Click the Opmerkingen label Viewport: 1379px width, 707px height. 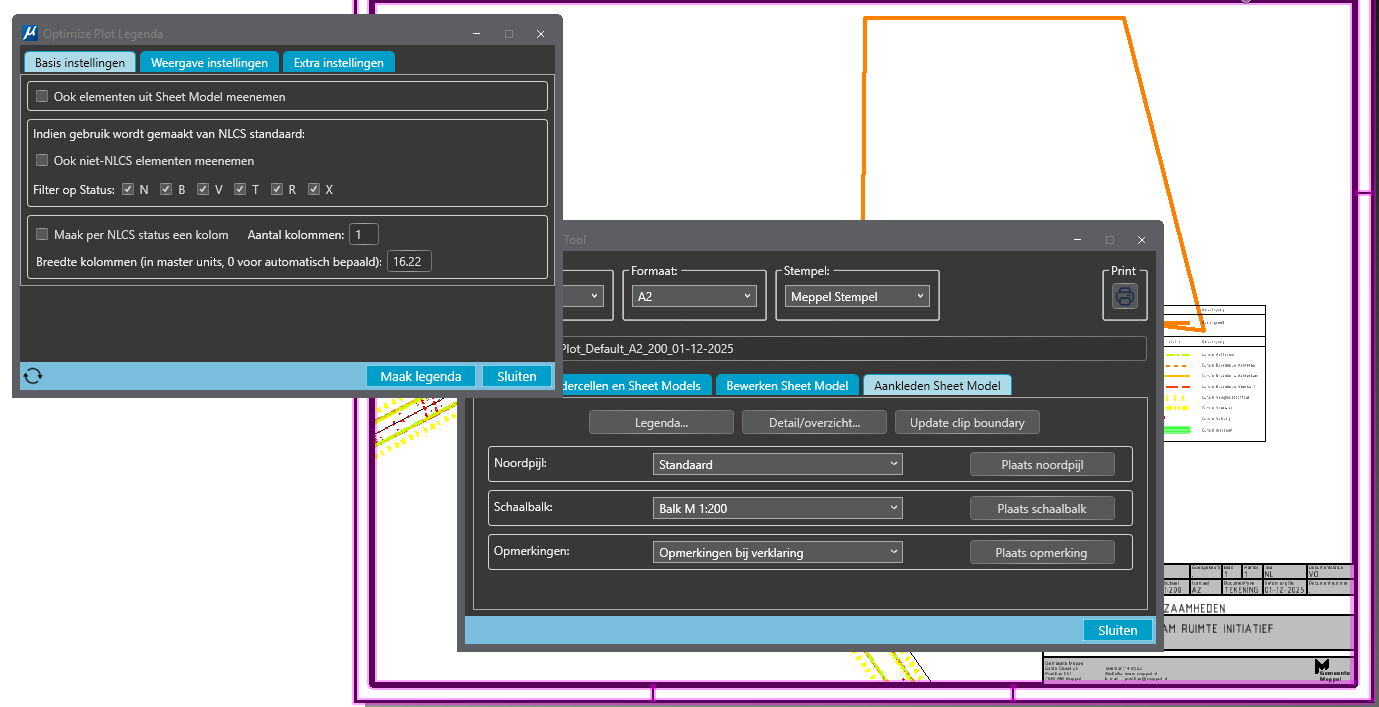[530, 551]
